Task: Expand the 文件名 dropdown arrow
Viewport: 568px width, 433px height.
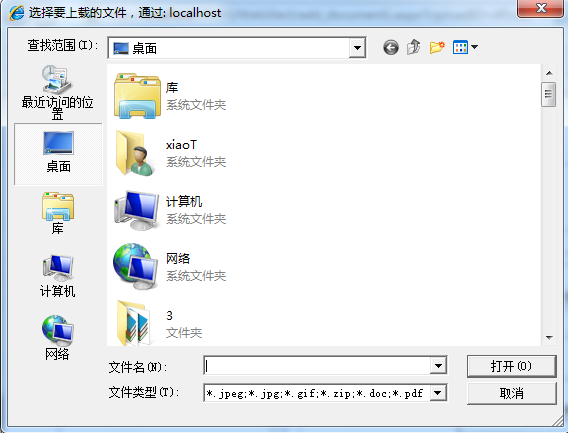Action: (x=438, y=366)
